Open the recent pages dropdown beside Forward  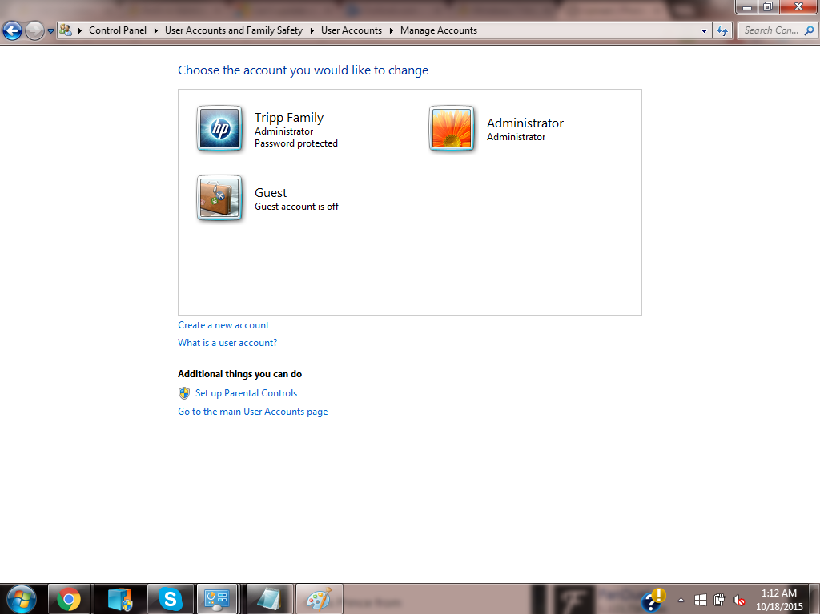(51, 31)
